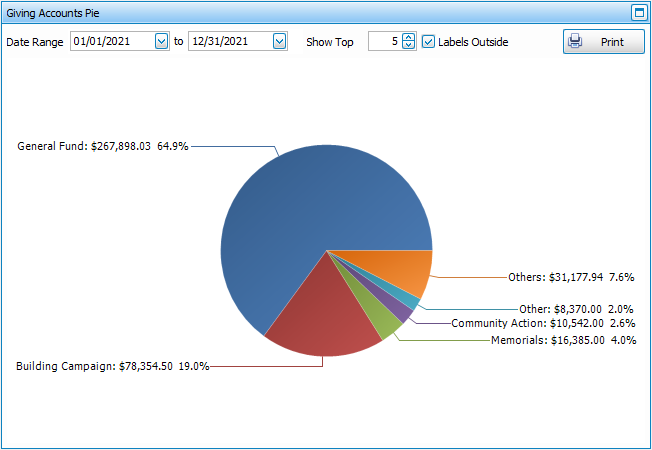The image size is (652, 450).
Task: Click the Show Top number field
Action: (384, 42)
